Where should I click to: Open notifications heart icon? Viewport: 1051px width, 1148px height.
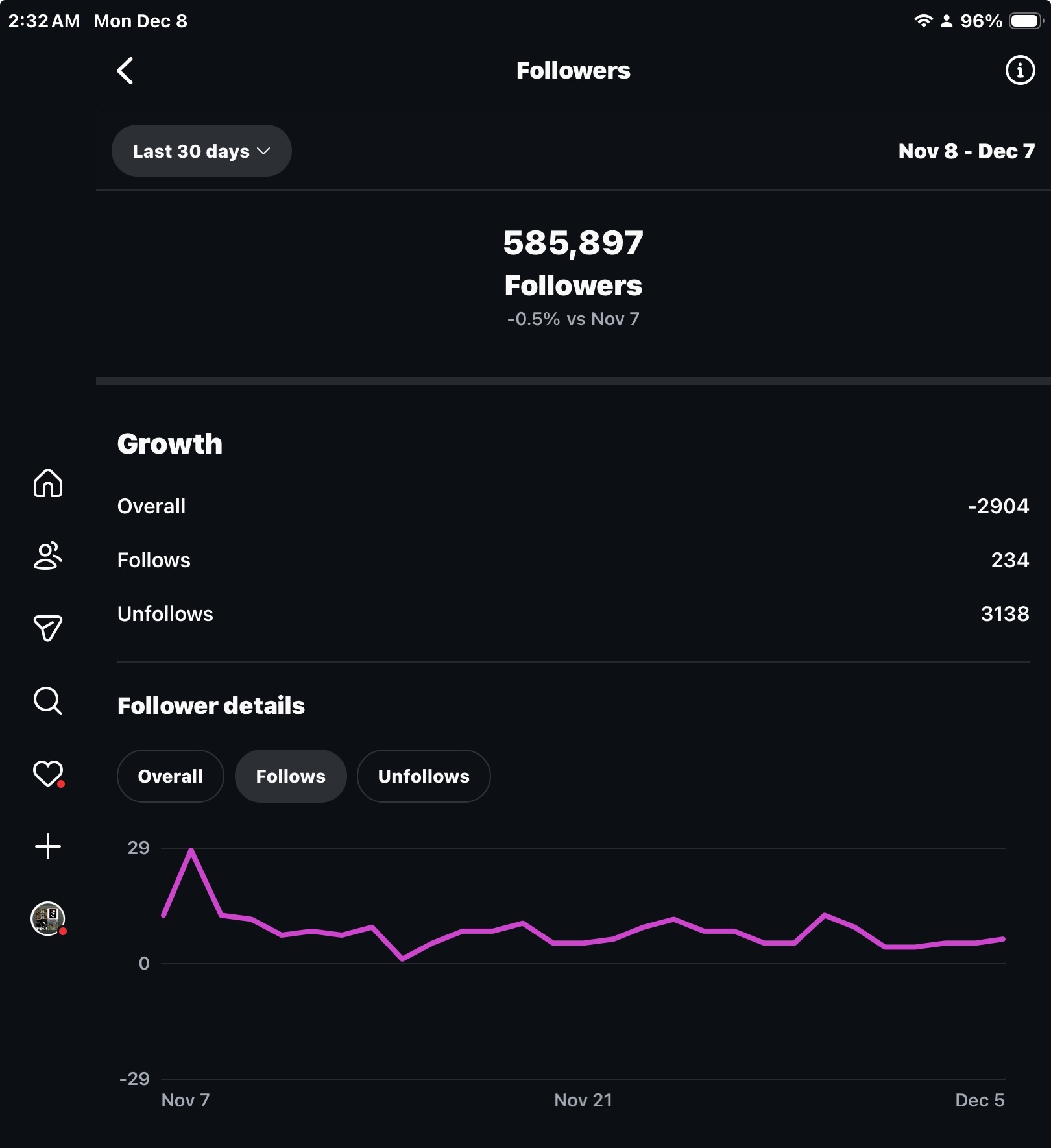coord(48,774)
